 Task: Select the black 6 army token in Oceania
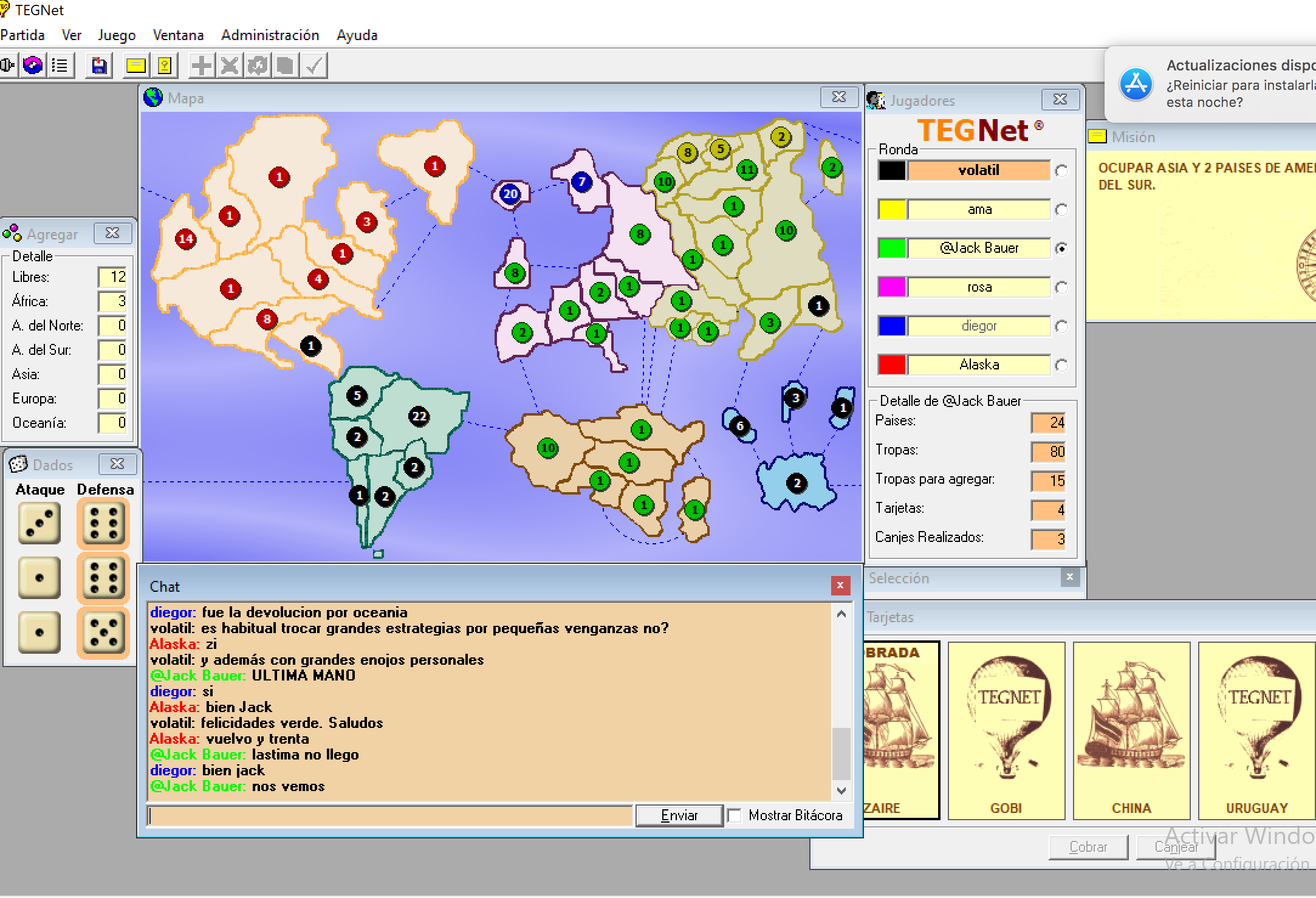click(x=740, y=426)
